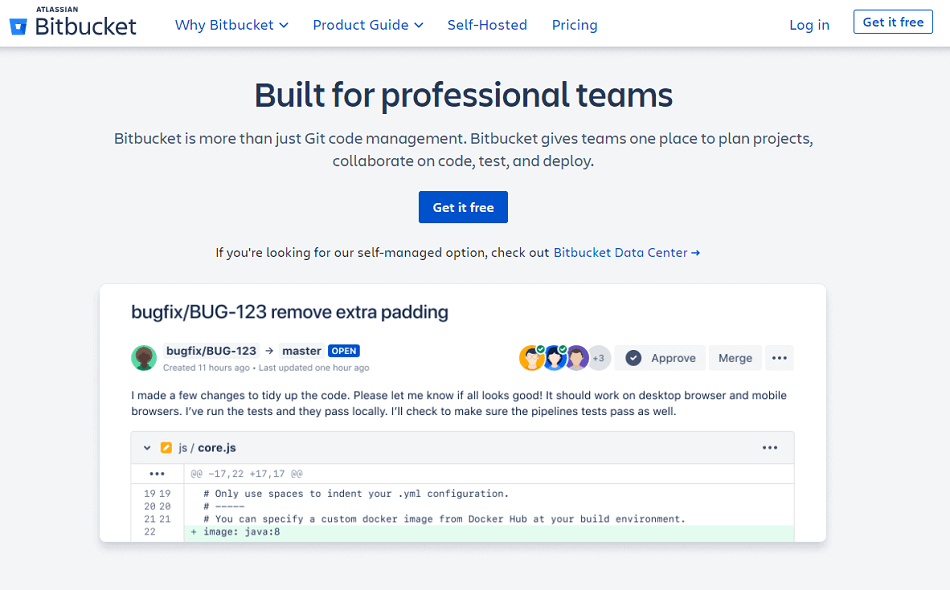Open the Product Guide dropdown menu
Image resolution: width=950 pixels, height=590 pixels.
tap(368, 25)
